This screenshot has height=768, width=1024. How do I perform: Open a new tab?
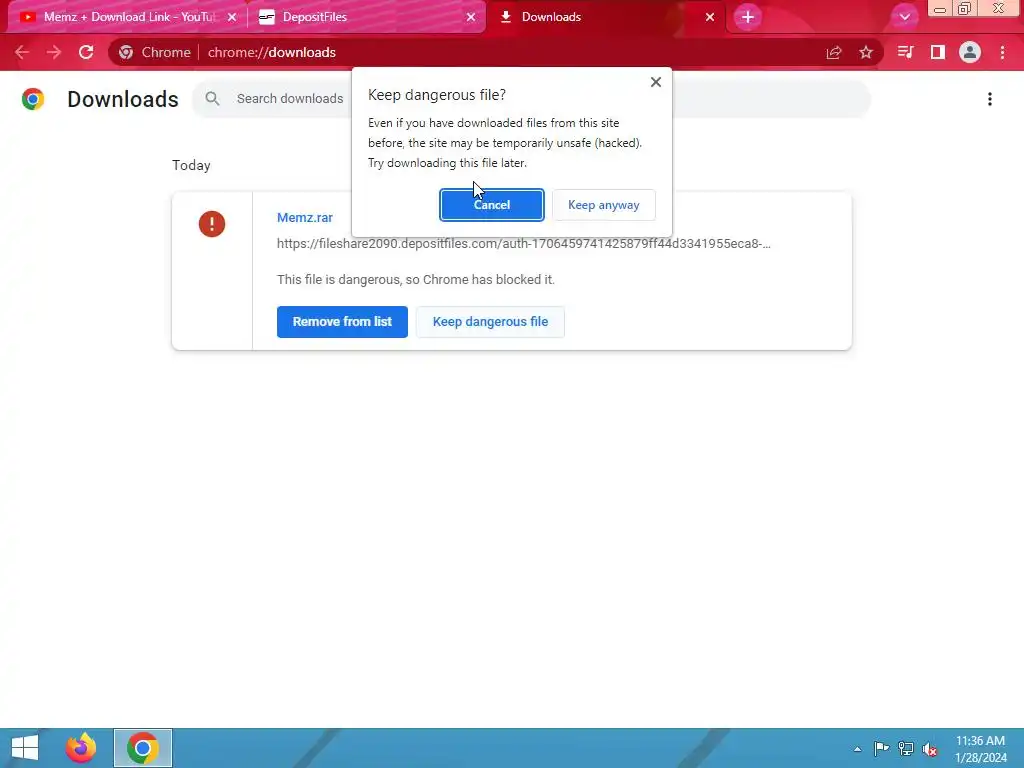coord(748,17)
